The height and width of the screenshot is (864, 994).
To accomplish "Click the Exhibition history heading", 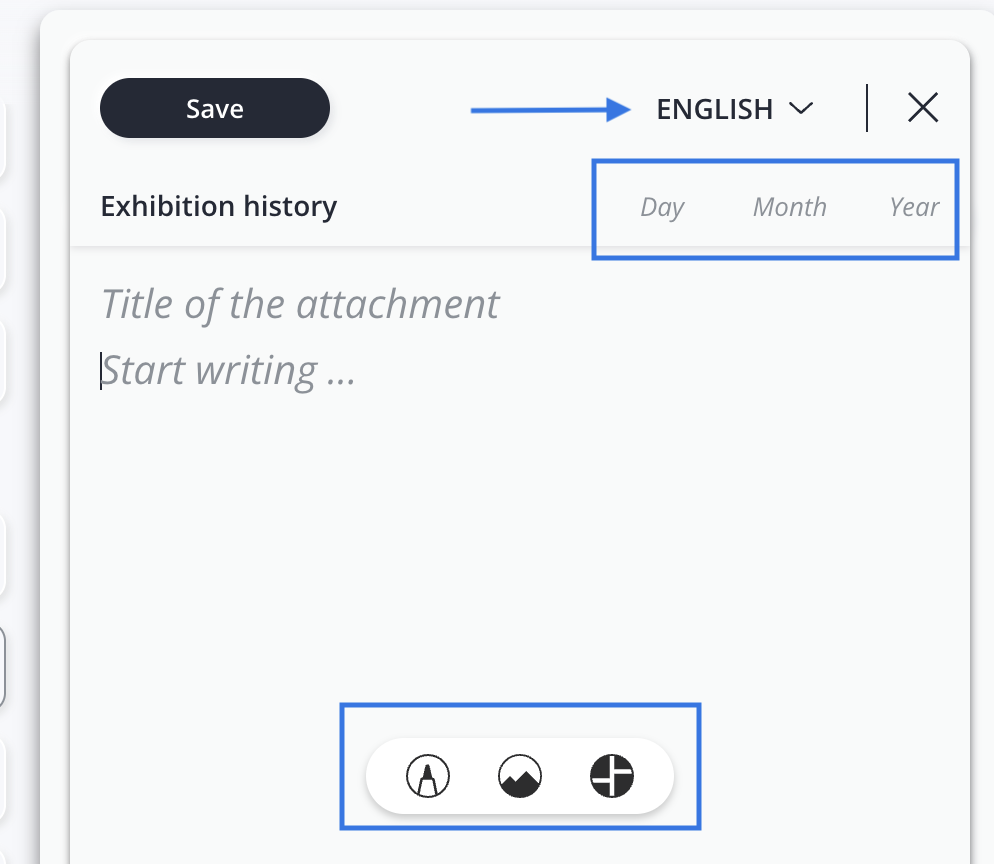I will [219, 207].
